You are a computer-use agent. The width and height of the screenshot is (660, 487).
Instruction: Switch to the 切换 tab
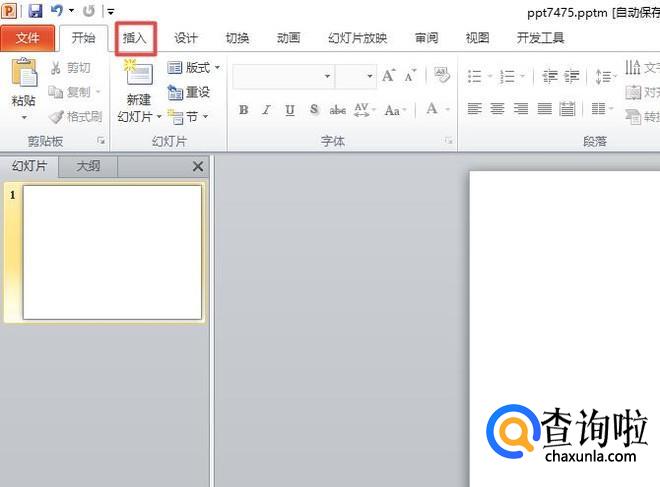[237, 38]
